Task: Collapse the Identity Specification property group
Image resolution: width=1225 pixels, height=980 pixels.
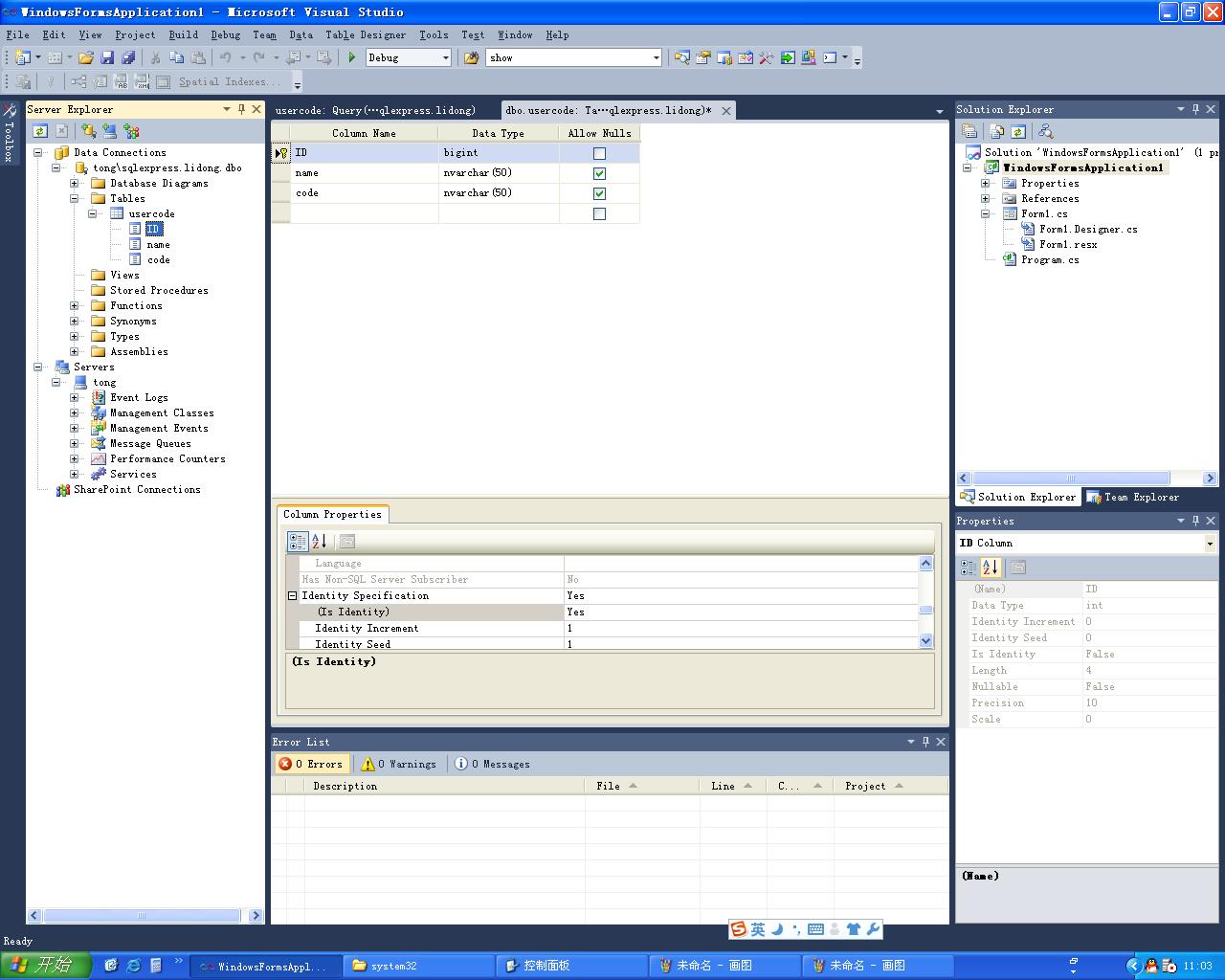Action: tap(293, 595)
